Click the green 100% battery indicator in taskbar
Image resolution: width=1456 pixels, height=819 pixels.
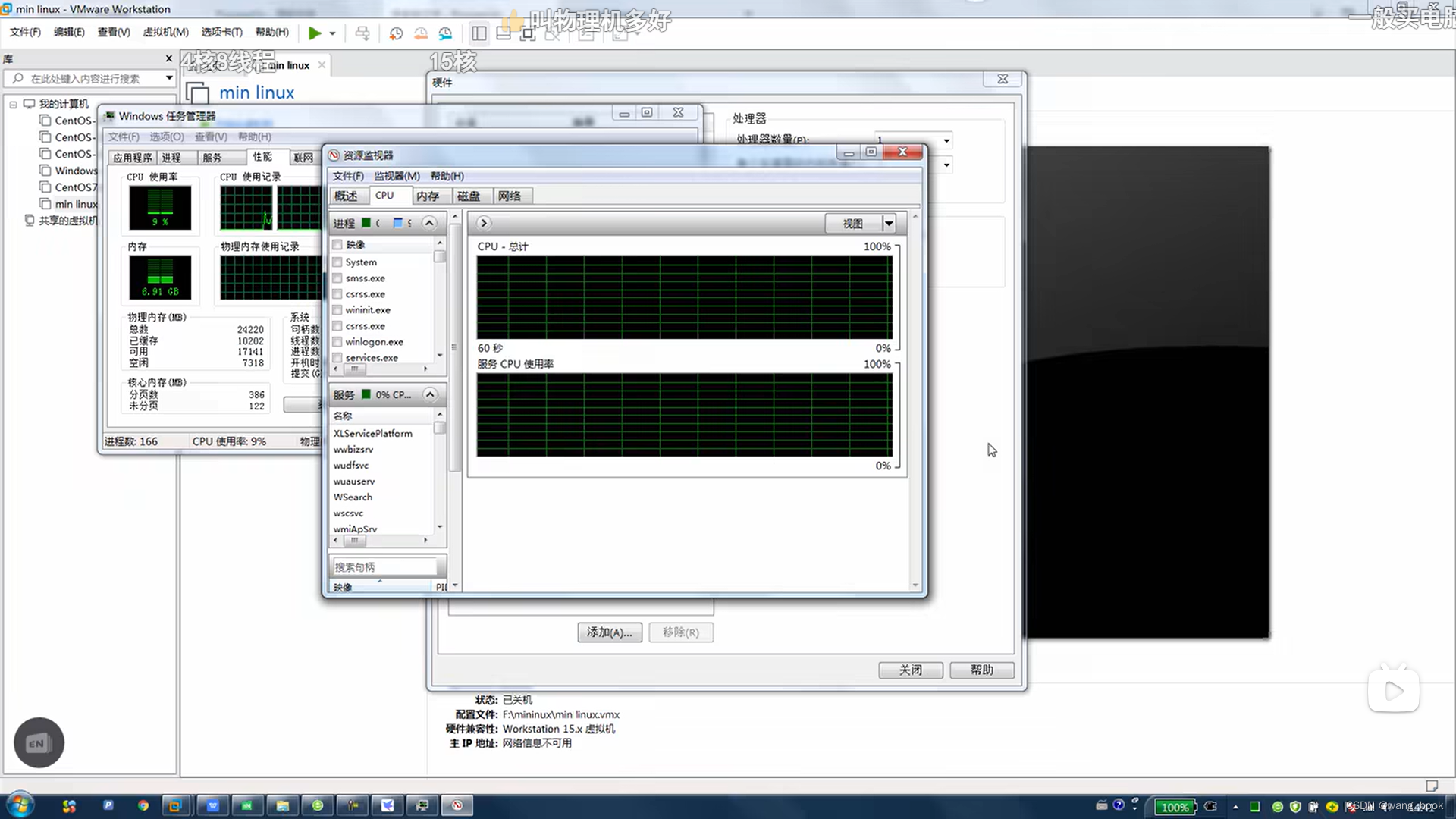[x=1175, y=807]
